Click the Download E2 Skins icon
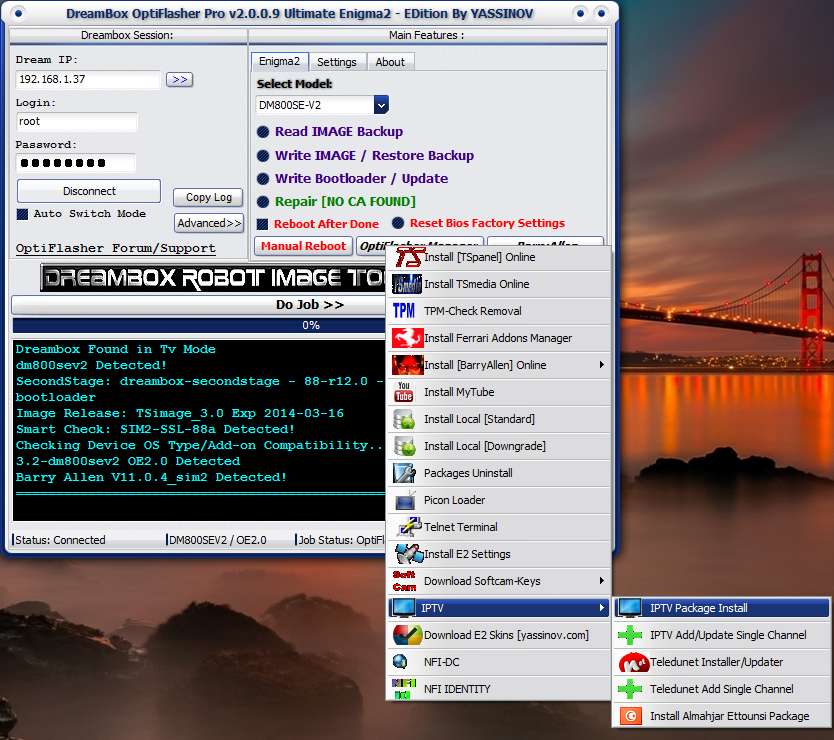Screen dimensions: 834x740 [x=407, y=635]
